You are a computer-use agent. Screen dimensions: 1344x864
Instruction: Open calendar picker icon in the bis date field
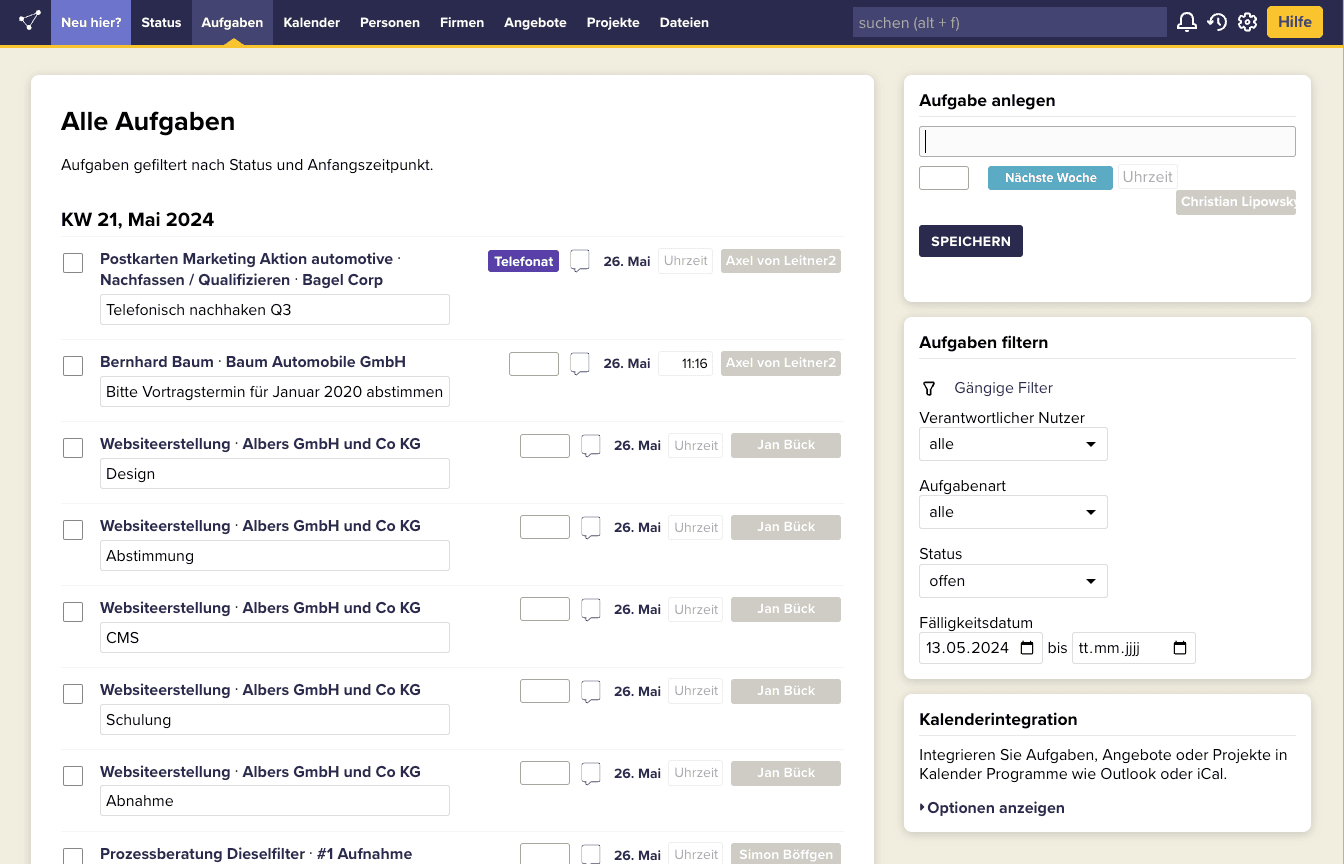pos(1180,648)
